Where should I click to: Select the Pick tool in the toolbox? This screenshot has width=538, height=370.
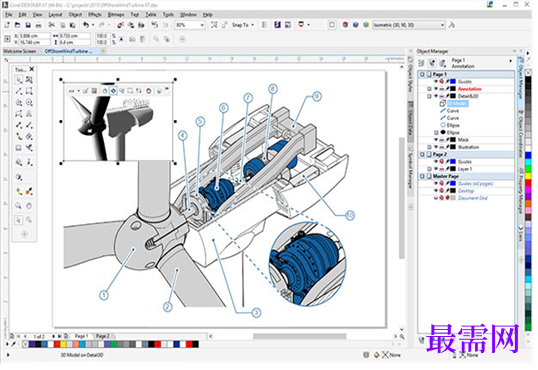coord(19,80)
